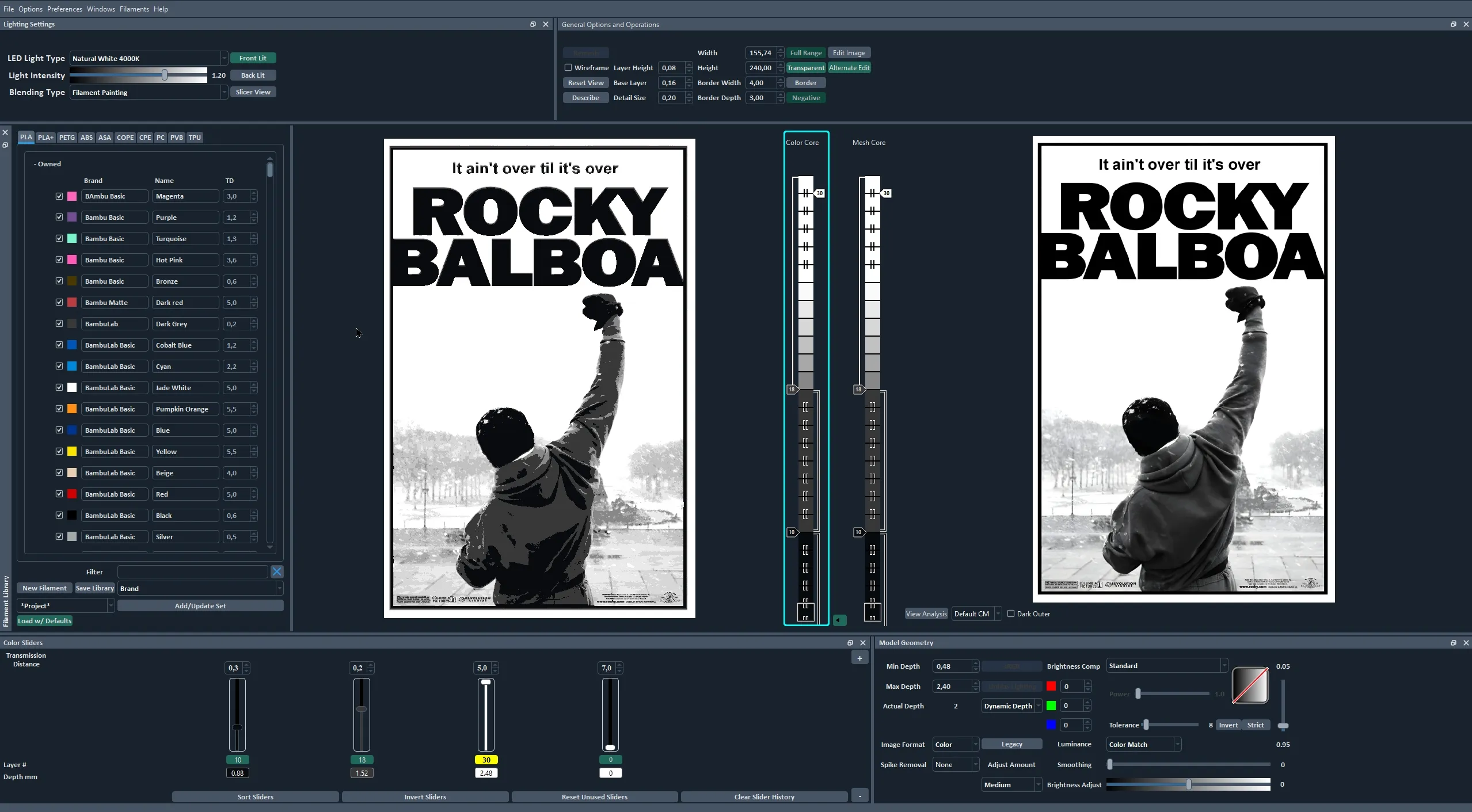1472x812 pixels.
Task: Open the Default CM dropdown
Action: click(976, 613)
